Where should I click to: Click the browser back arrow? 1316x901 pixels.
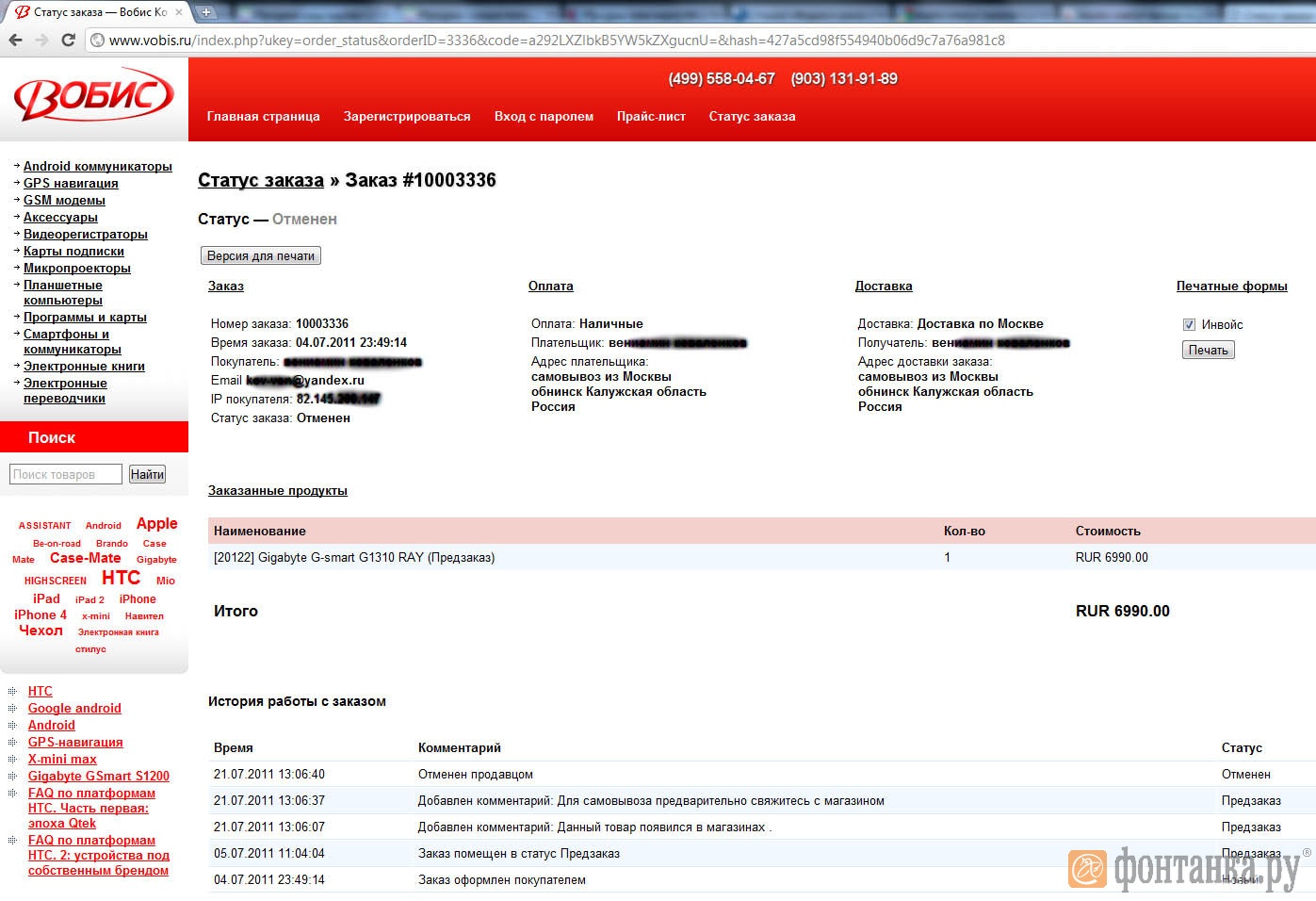coord(15,41)
